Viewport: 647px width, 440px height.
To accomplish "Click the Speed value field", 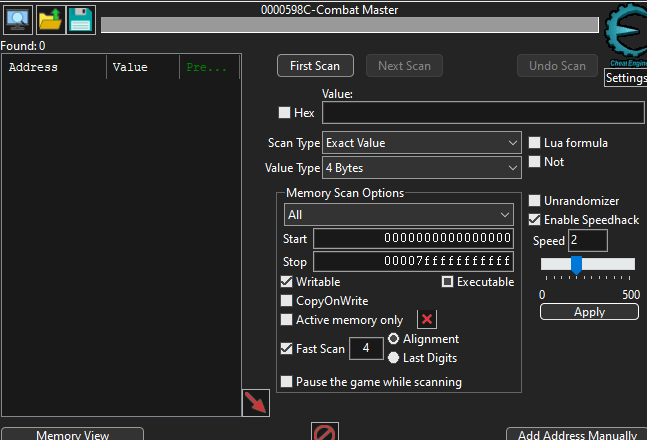I will pos(588,240).
